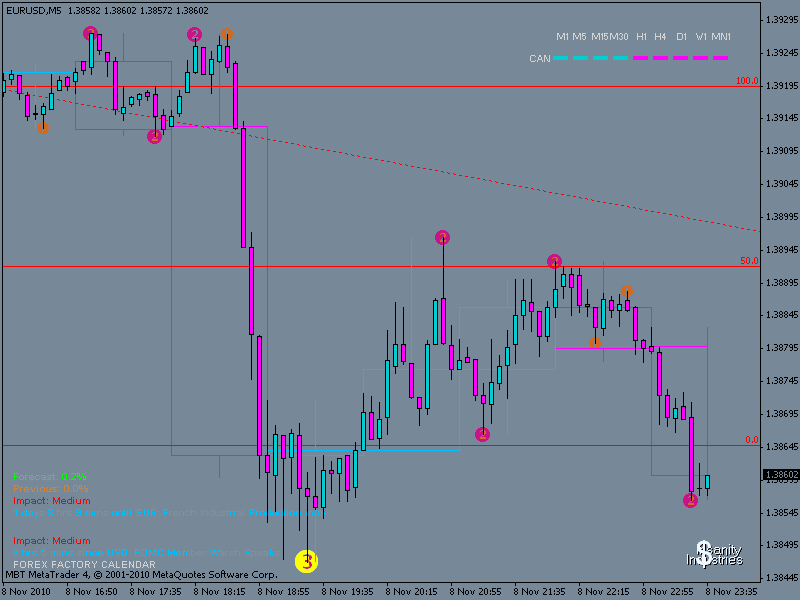Click the 1.39095 price axis label
The height and width of the screenshot is (600, 800).
[782, 151]
